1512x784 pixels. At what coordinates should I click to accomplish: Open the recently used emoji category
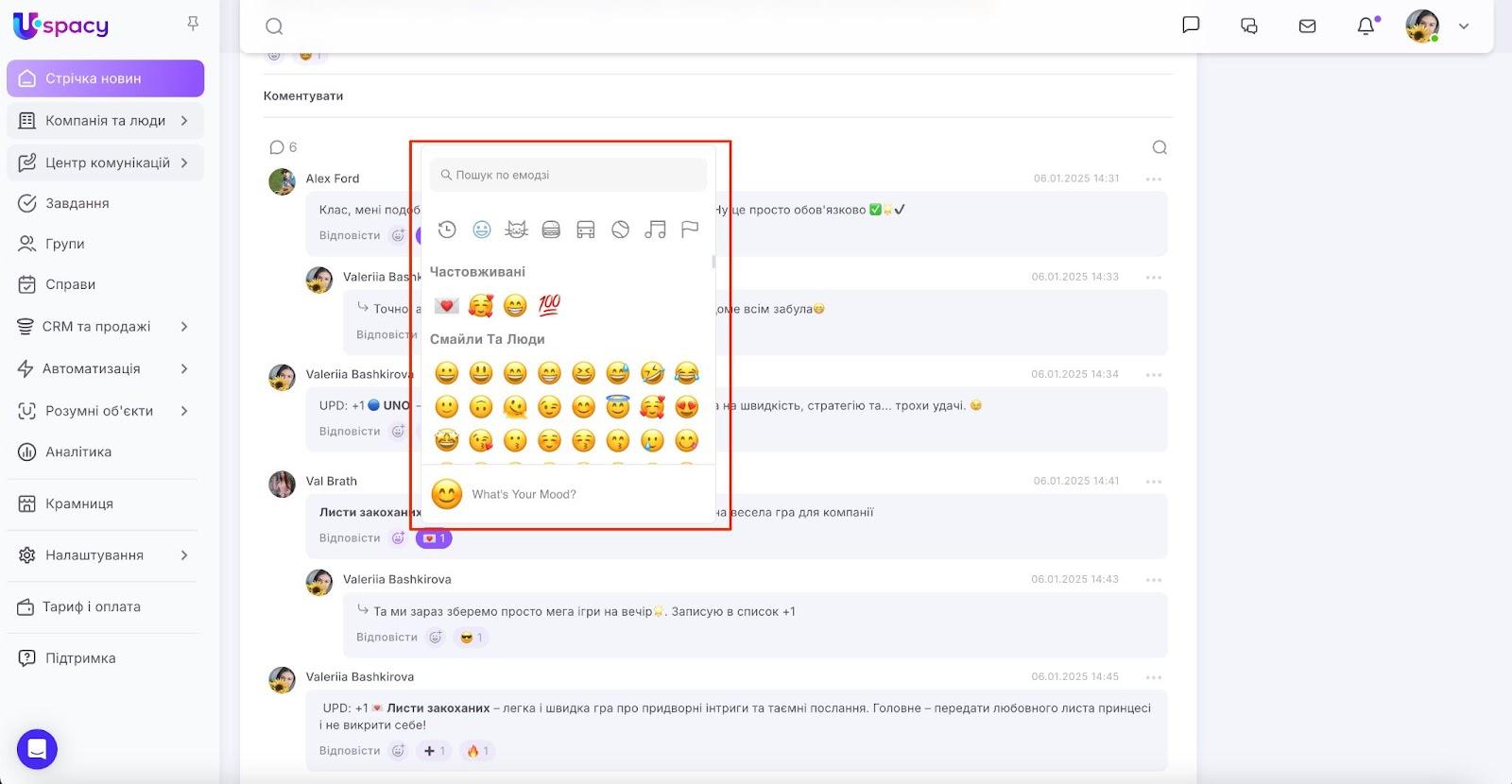(x=447, y=230)
